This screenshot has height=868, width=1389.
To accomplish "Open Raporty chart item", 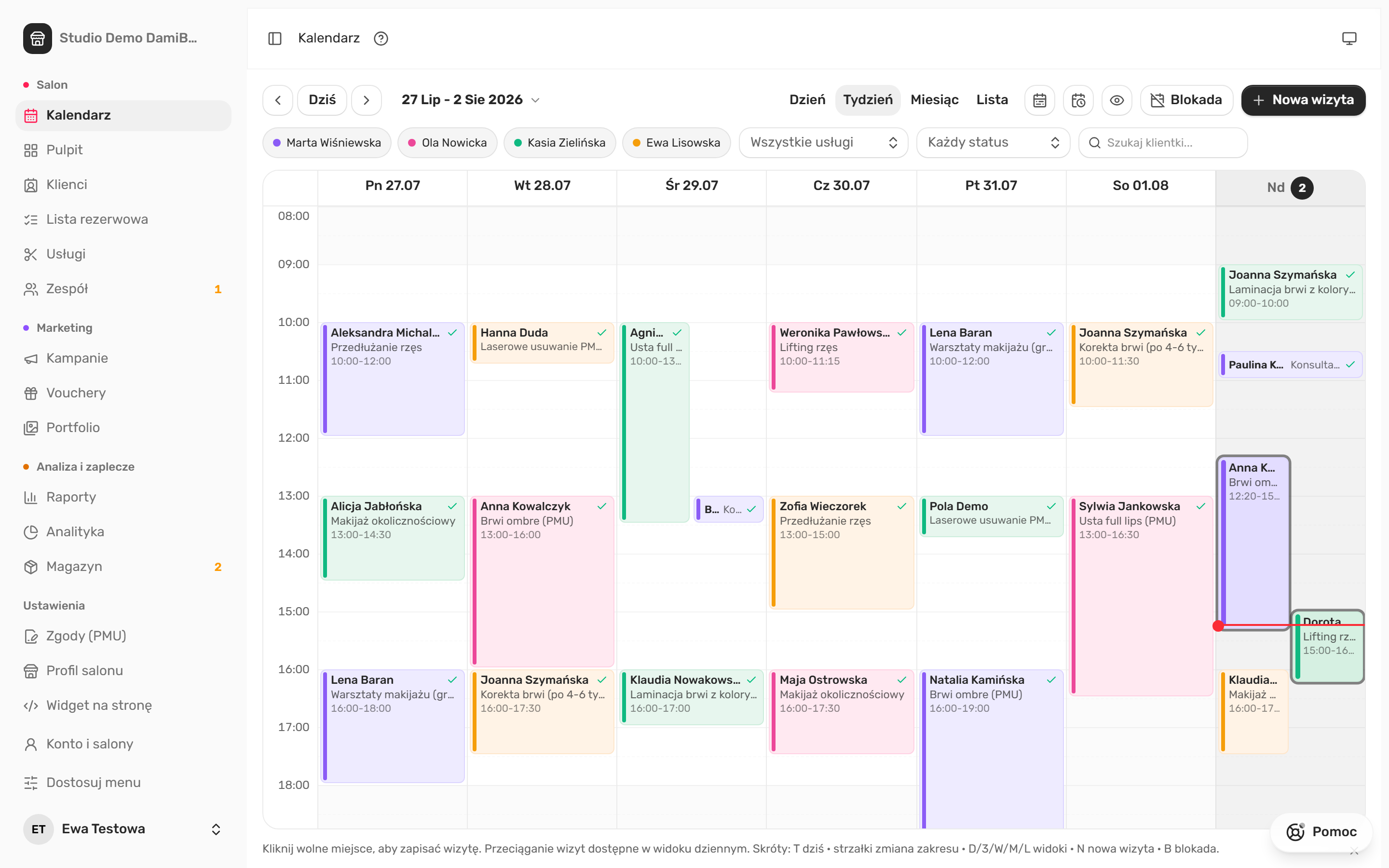I will (x=123, y=497).
